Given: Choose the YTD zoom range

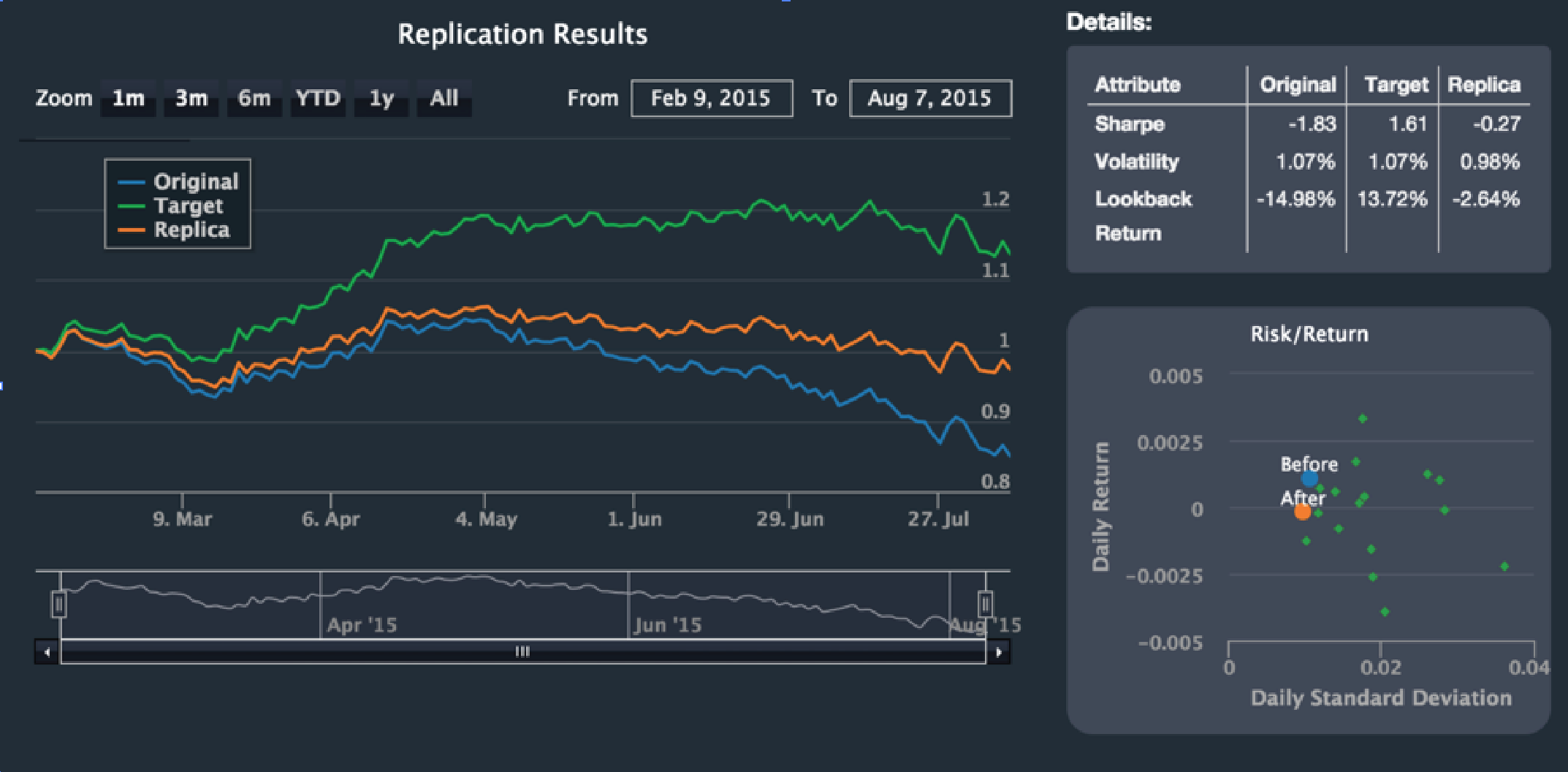Looking at the screenshot, I should pos(318,99).
